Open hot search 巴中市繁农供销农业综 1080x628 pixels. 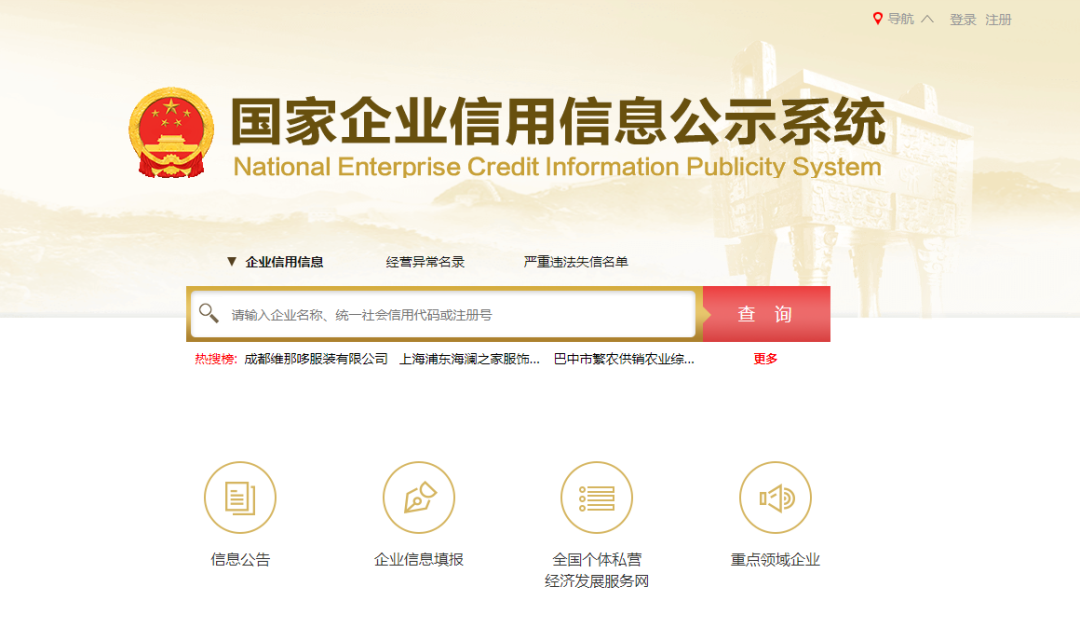point(623,359)
